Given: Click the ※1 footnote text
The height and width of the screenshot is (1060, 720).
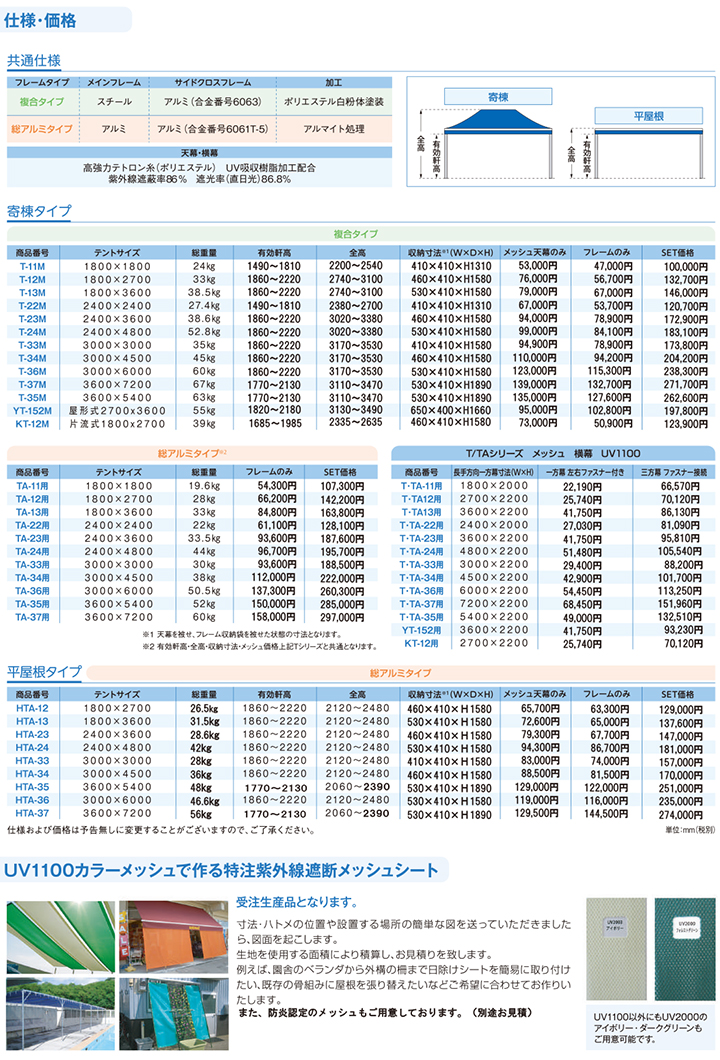Looking at the screenshot, I should pos(242,635).
